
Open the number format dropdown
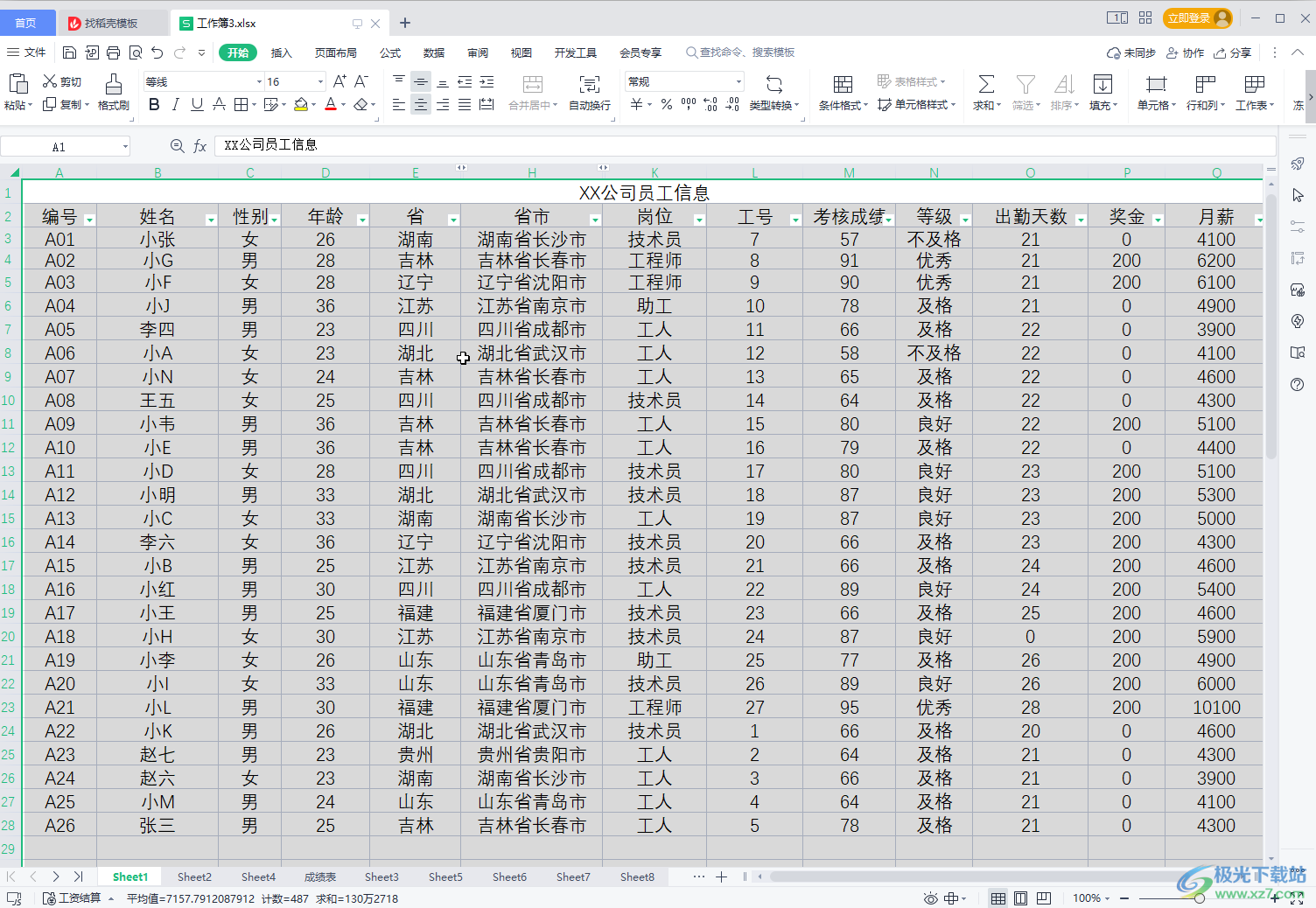738,82
